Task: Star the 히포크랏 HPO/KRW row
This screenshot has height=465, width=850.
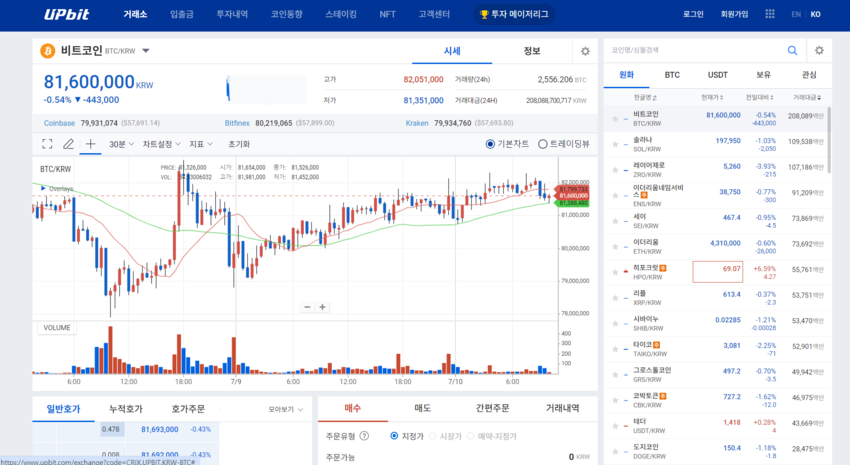Action: [615, 272]
